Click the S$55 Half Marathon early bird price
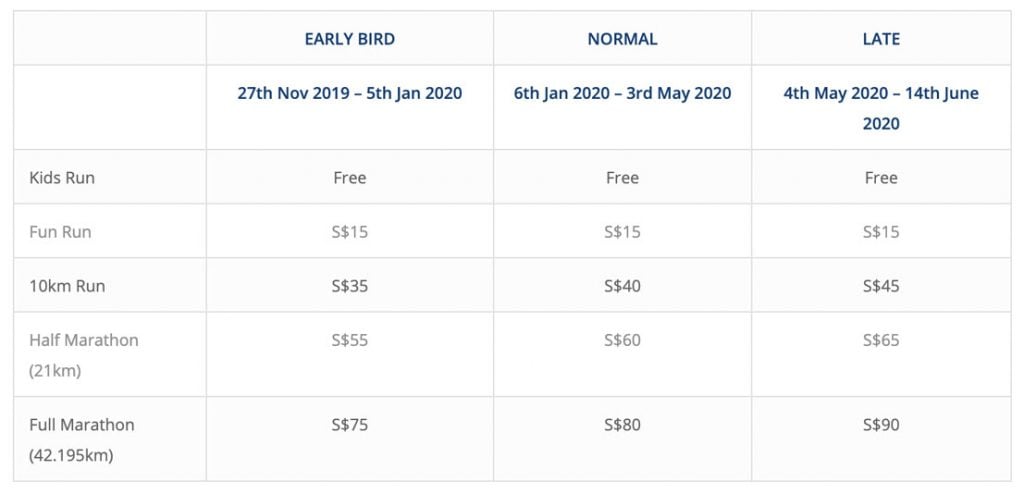The width and height of the screenshot is (1024, 494). [x=349, y=340]
